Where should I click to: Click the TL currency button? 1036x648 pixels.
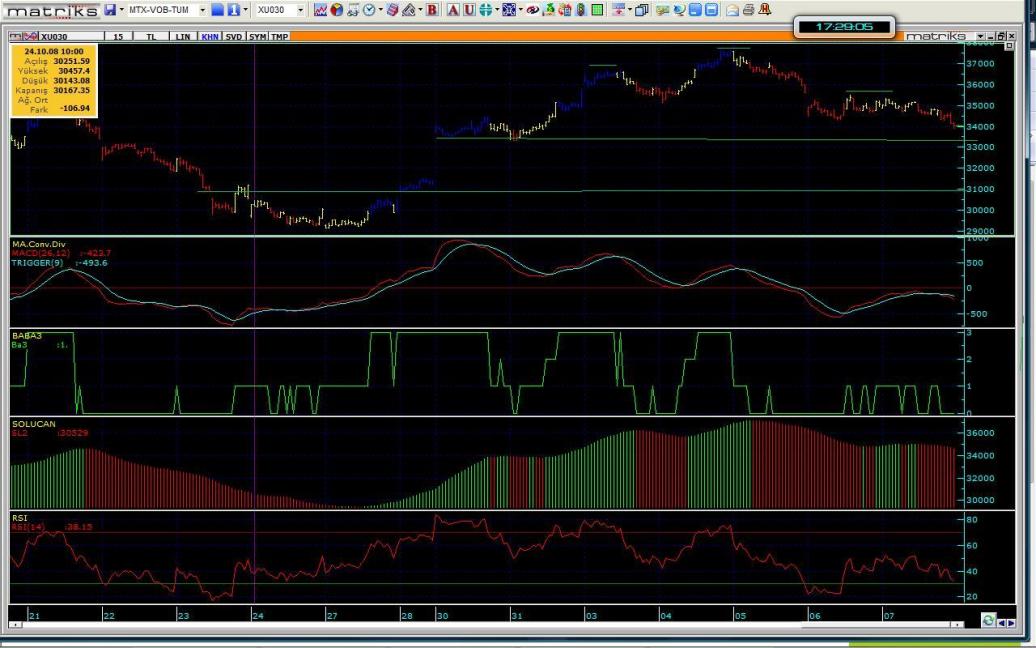pos(151,36)
